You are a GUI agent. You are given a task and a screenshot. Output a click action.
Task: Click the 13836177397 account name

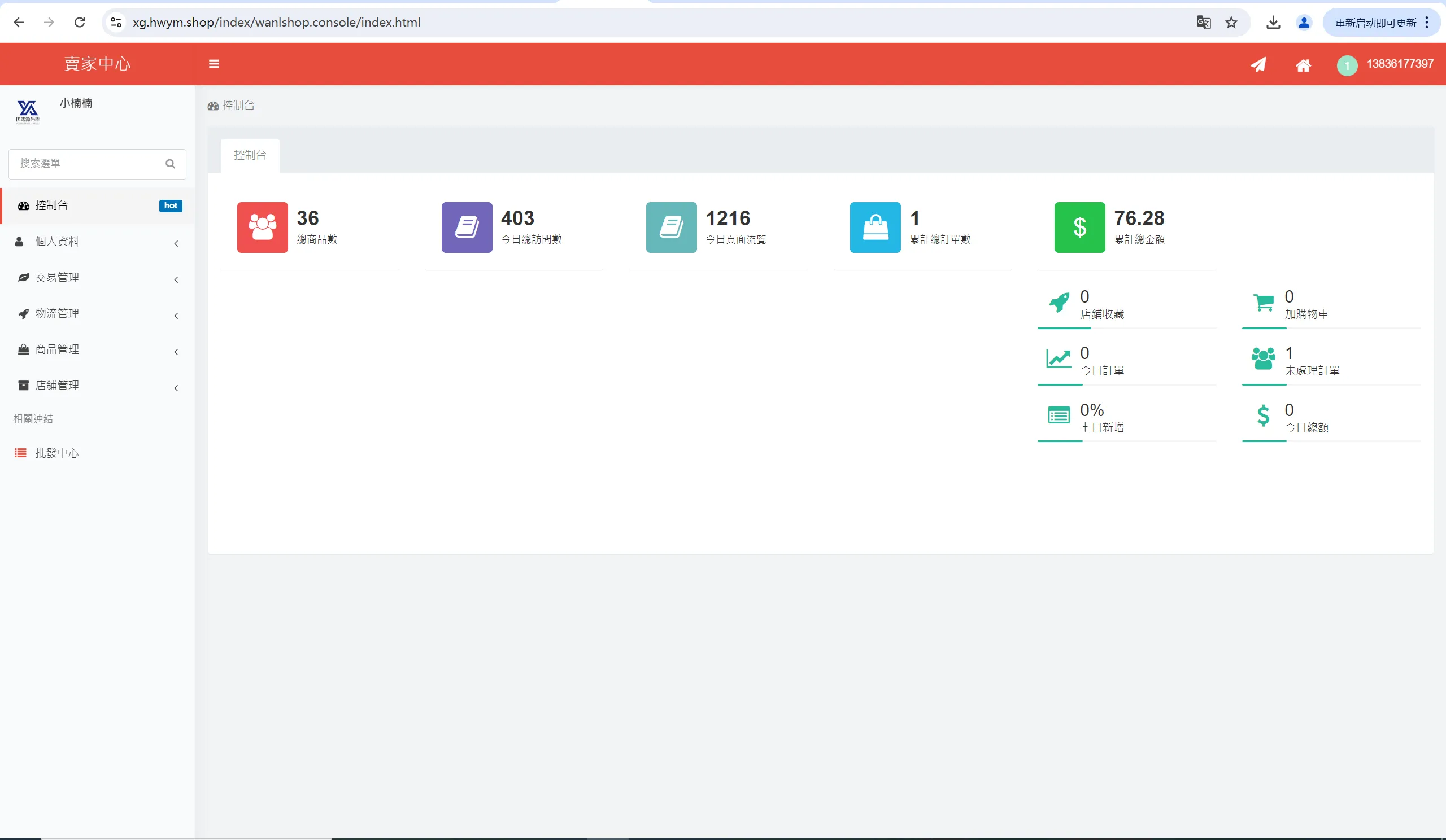(x=1400, y=64)
